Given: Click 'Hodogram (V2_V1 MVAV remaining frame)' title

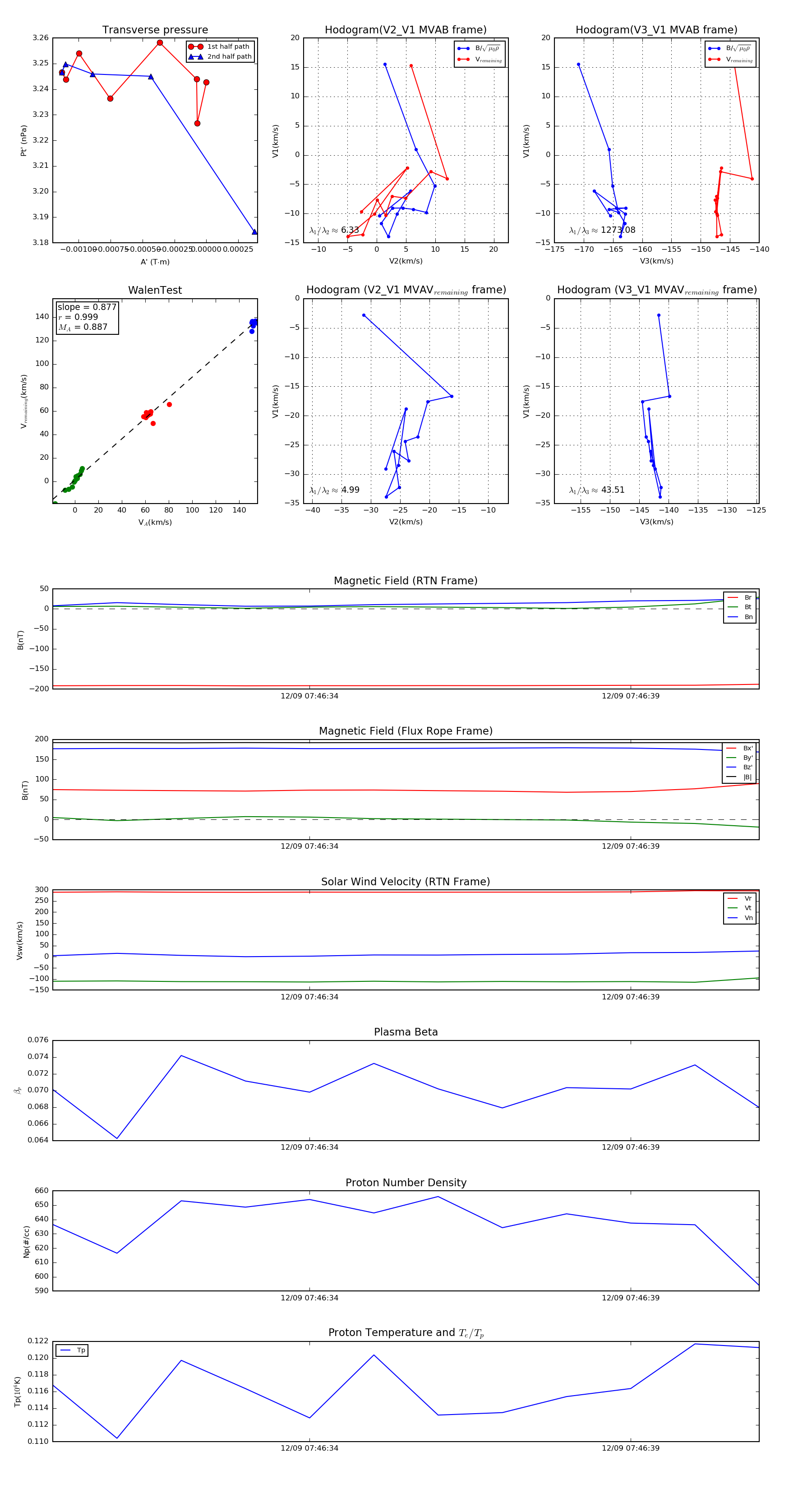Looking at the screenshot, I should pos(406,290).
